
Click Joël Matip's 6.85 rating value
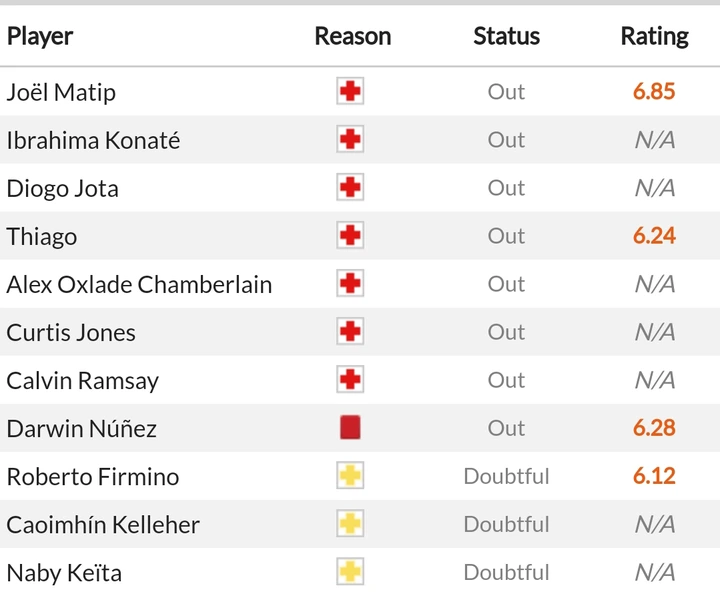point(654,92)
